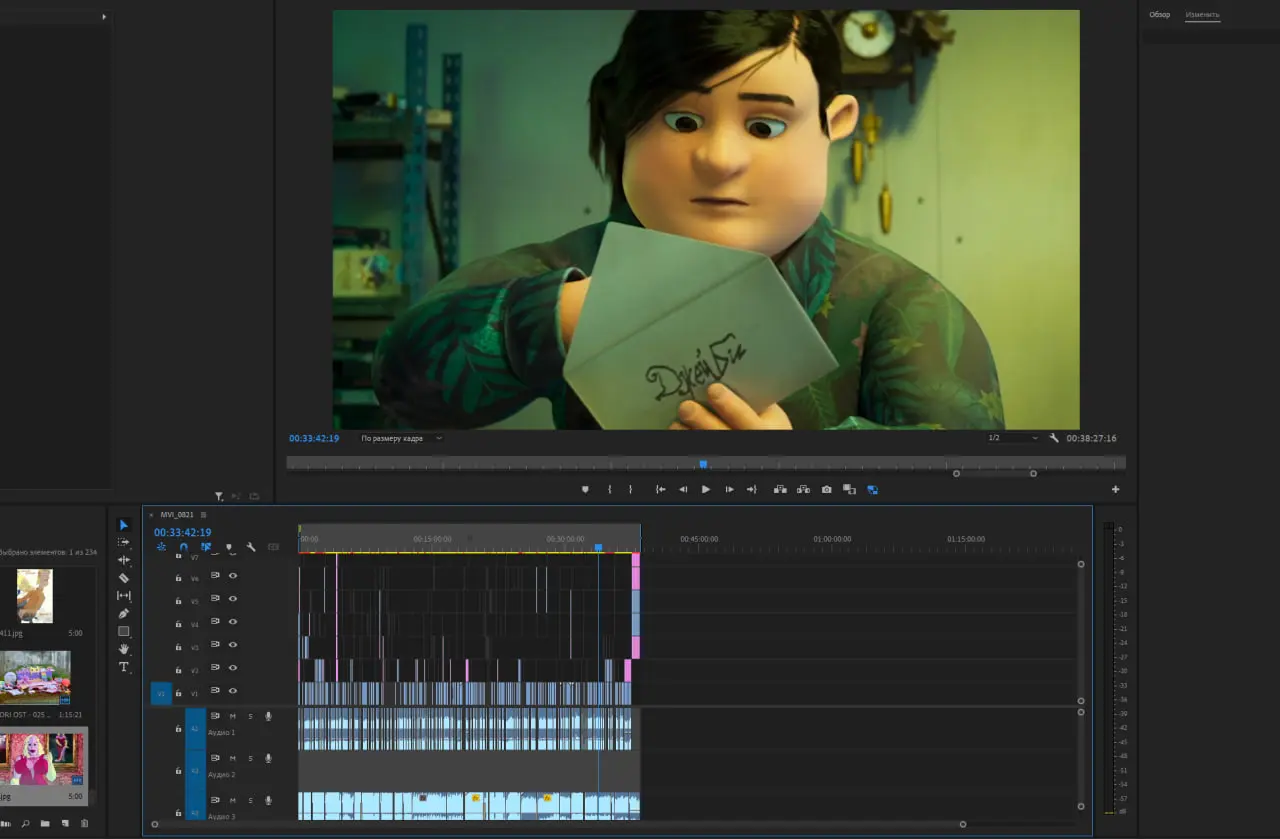
Task: Go to Out point in Program monitor
Action: click(x=751, y=489)
